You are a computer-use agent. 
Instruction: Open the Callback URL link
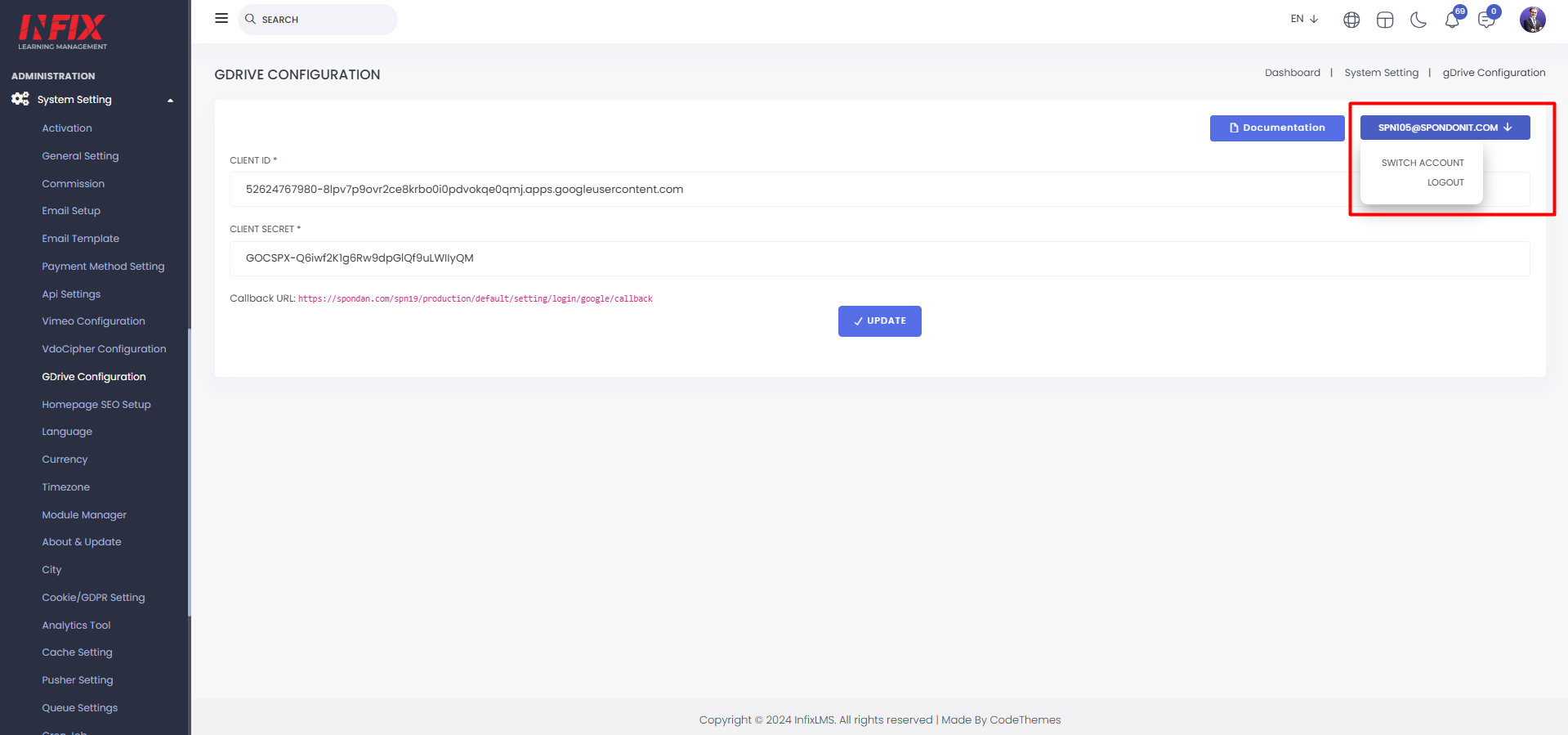(x=475, y=299)
